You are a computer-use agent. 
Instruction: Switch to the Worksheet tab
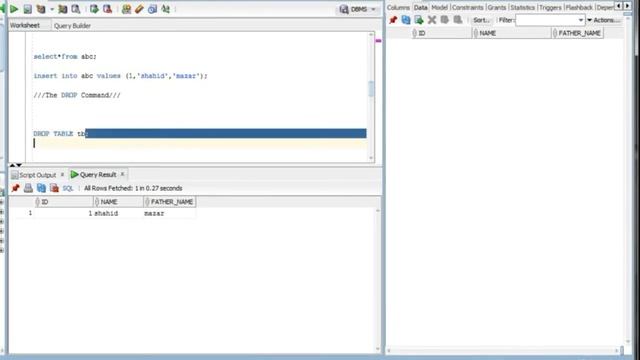(25, 25)
